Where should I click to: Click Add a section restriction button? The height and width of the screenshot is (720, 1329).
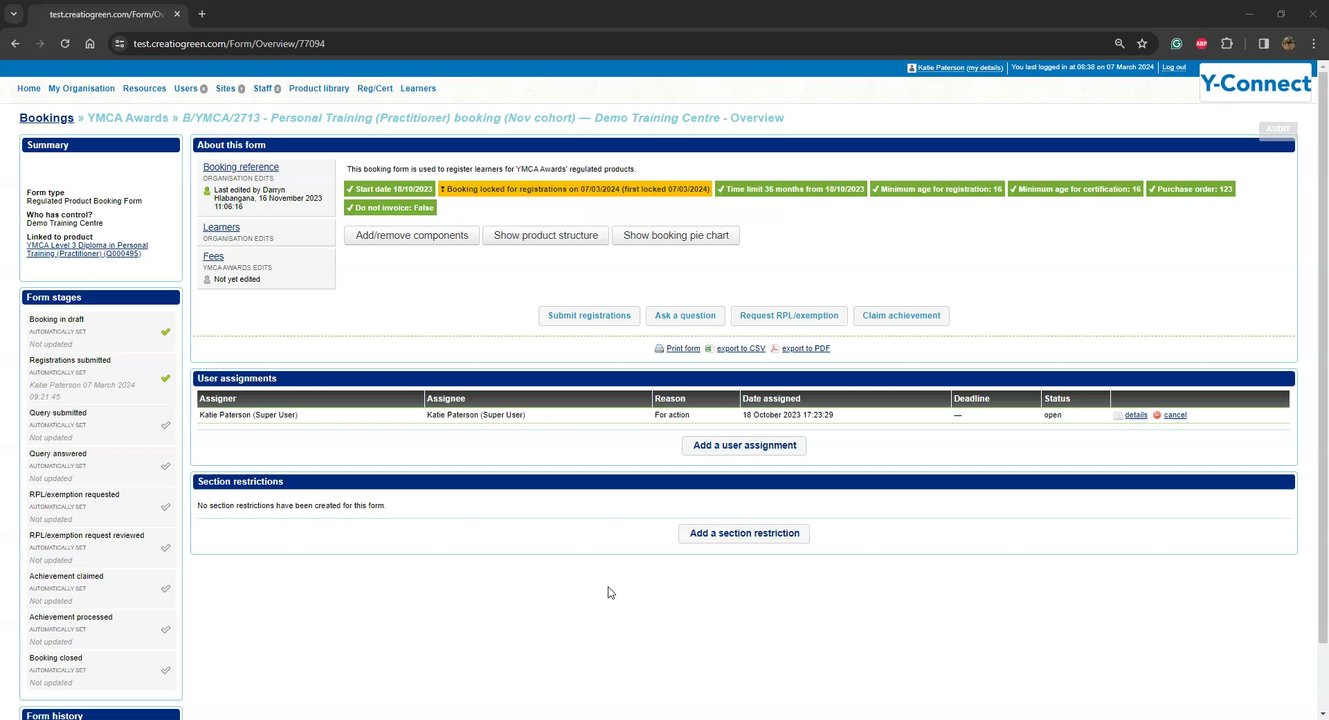coord(744,534)
